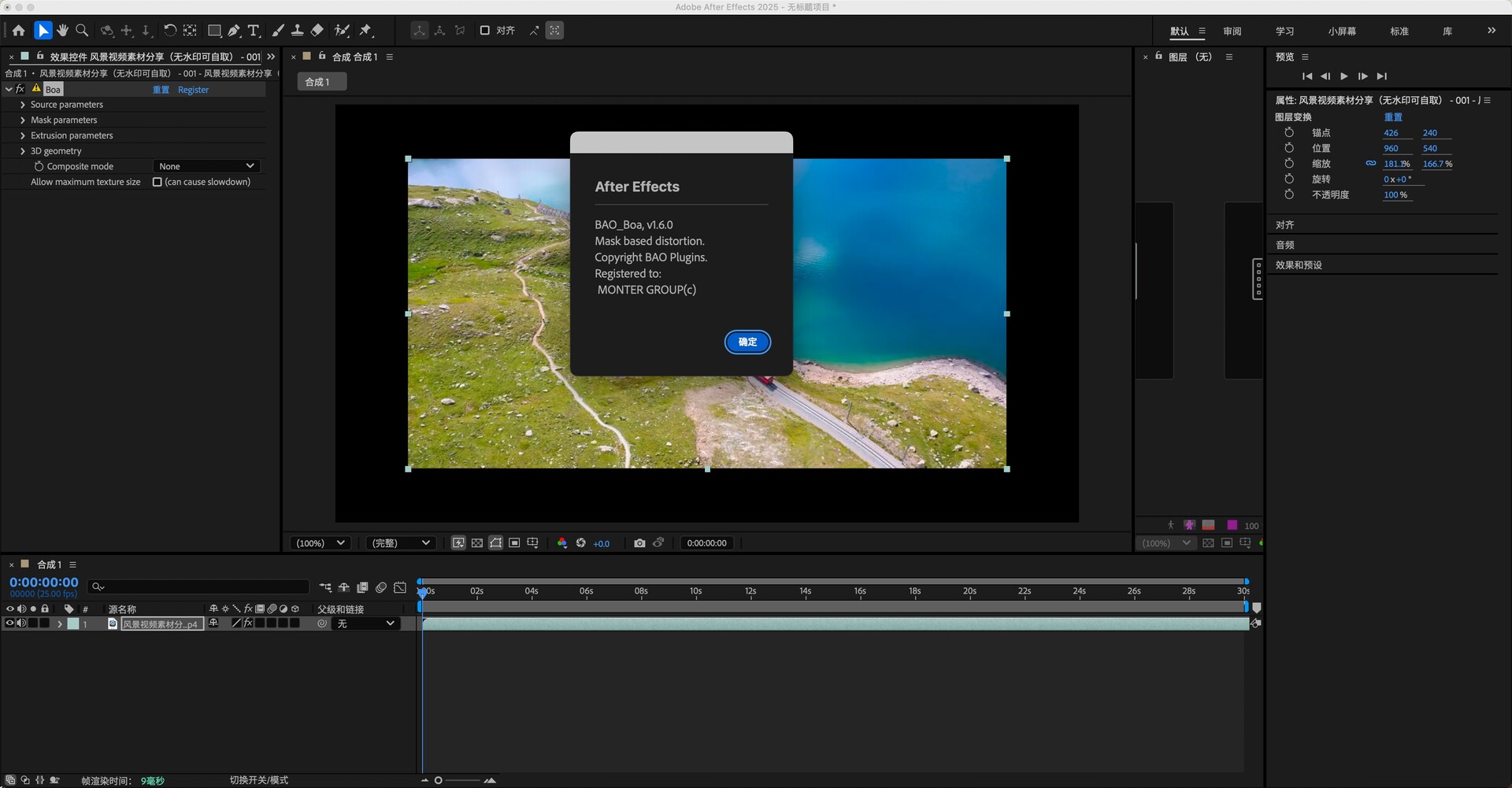
Task: Enable motion blur for the composition
Action: click(381, 587)
